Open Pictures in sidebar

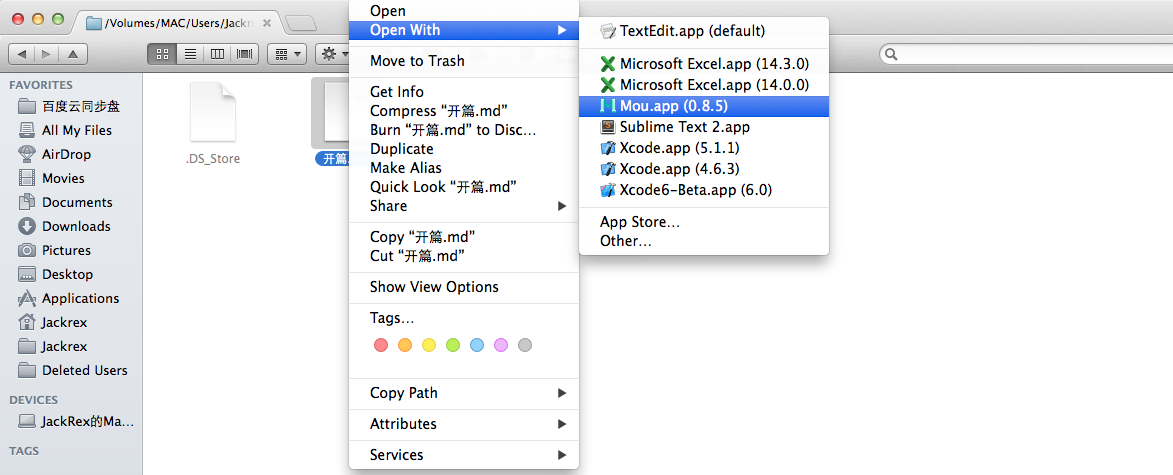pos(71,250)
